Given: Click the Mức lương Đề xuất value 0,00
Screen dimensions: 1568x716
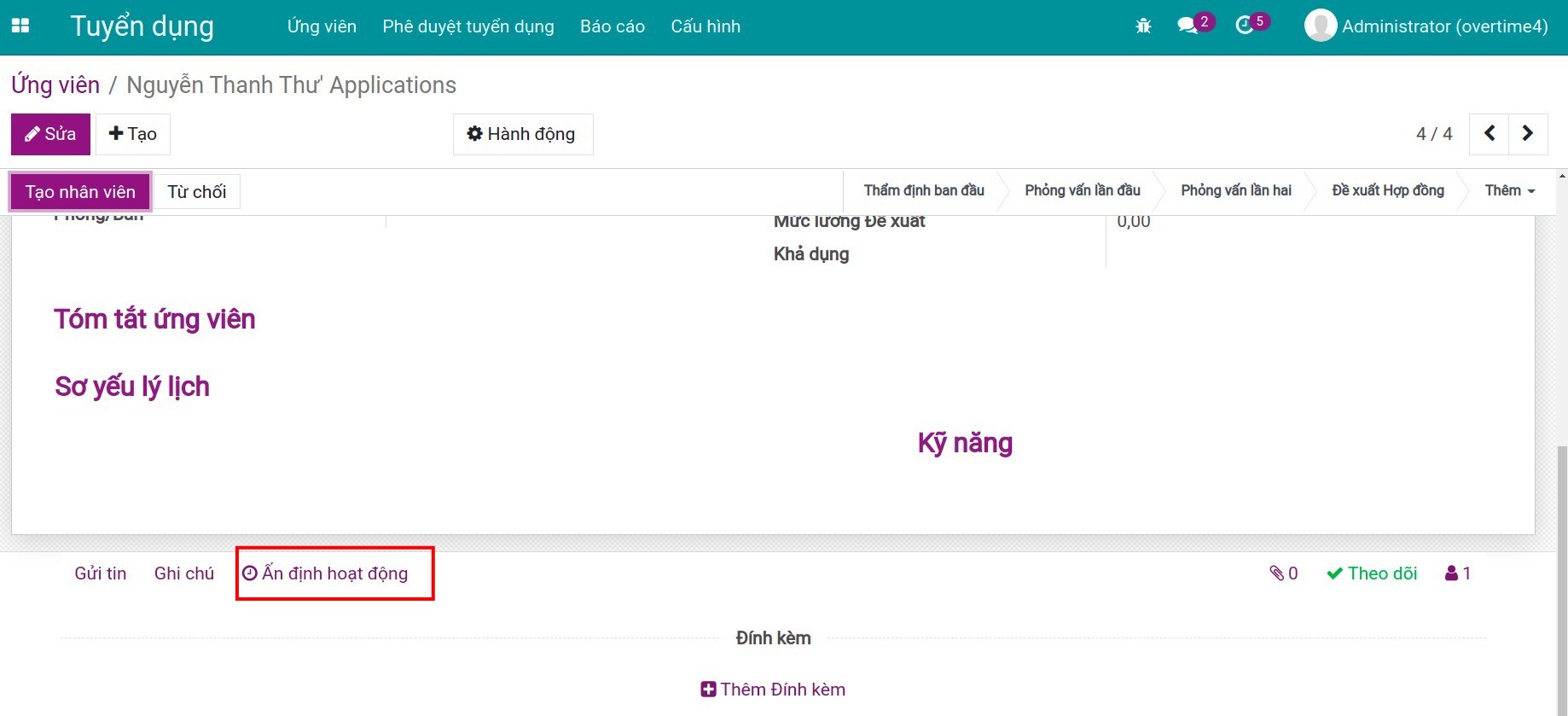Looking at the screenshot, I should point(1134,222).
